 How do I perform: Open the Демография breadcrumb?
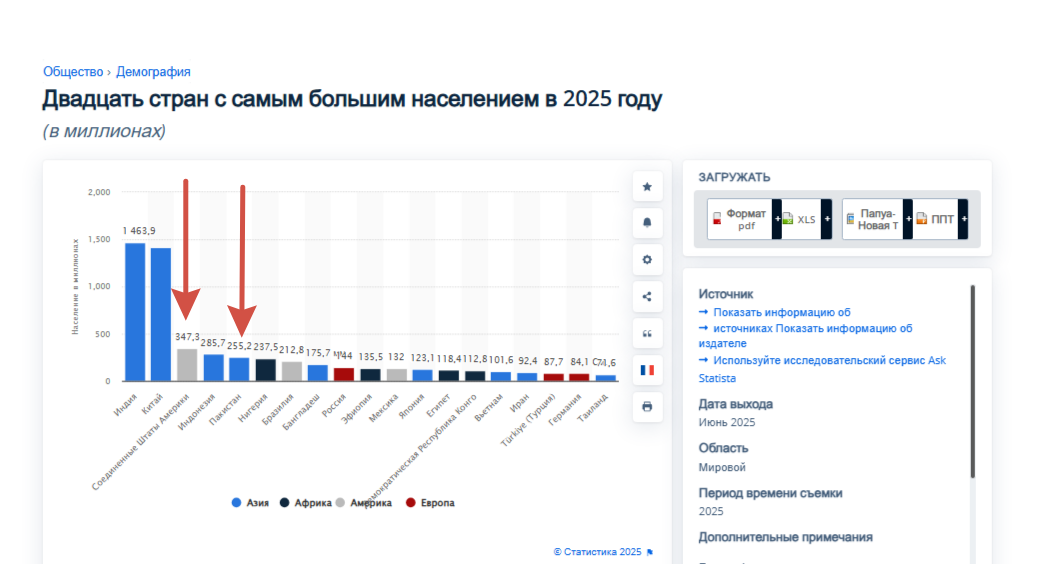tap(153, 72)
